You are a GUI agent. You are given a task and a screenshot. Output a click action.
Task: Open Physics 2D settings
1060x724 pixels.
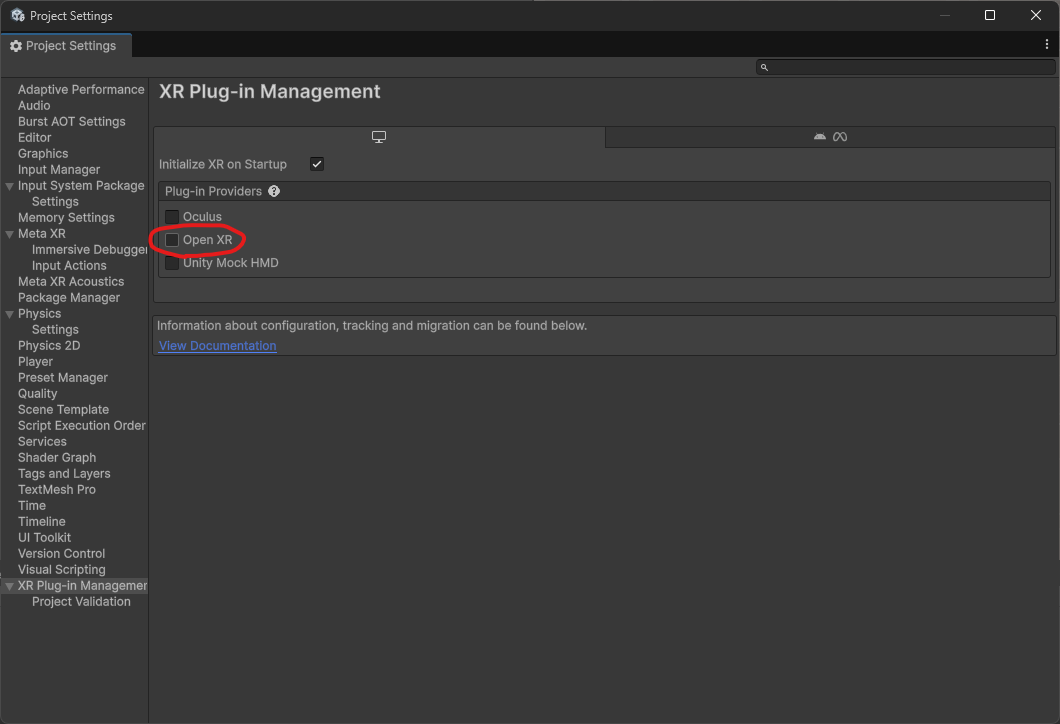tap(49, 345)
